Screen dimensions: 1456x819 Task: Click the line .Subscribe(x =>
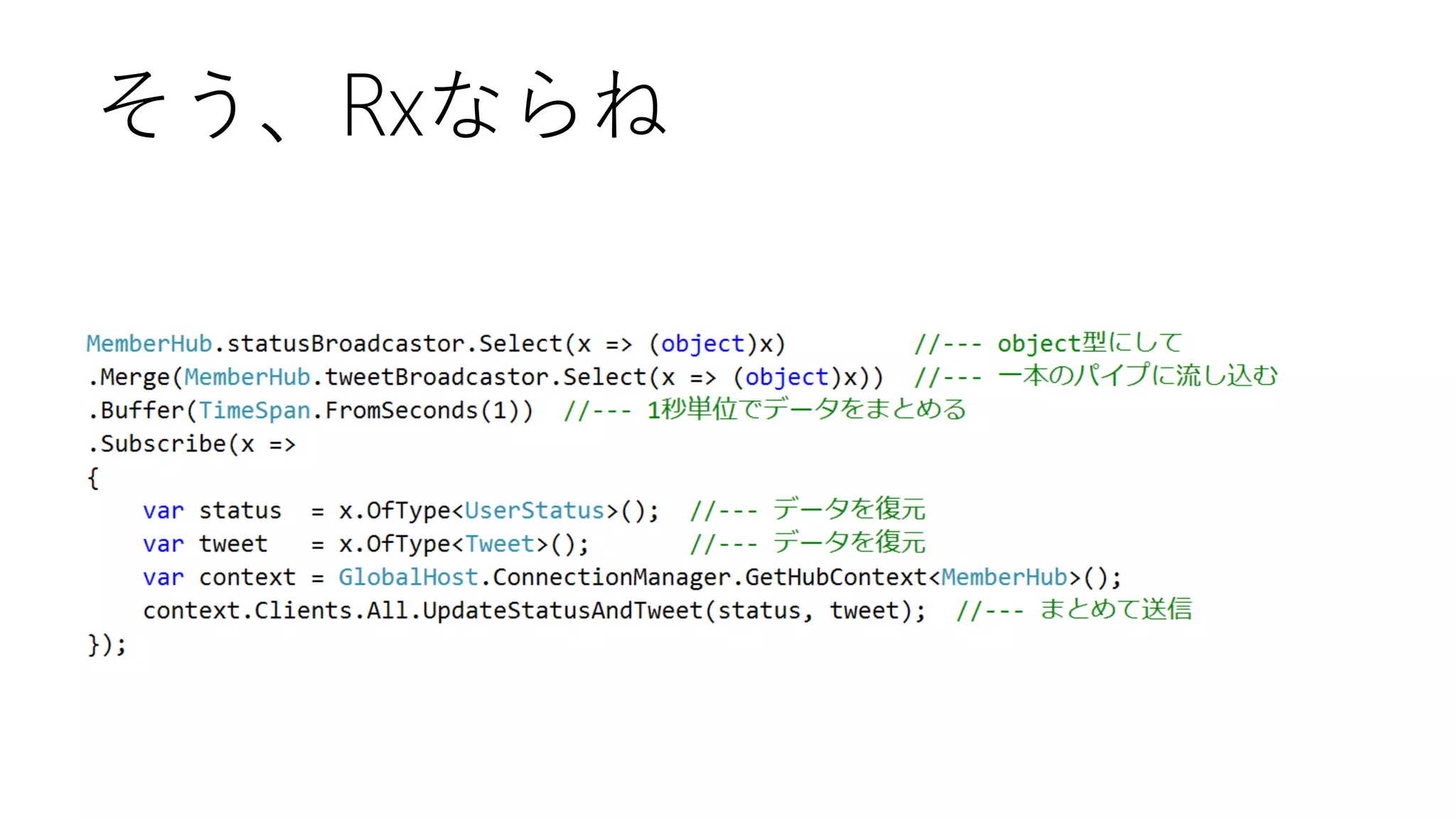point(191,444)
